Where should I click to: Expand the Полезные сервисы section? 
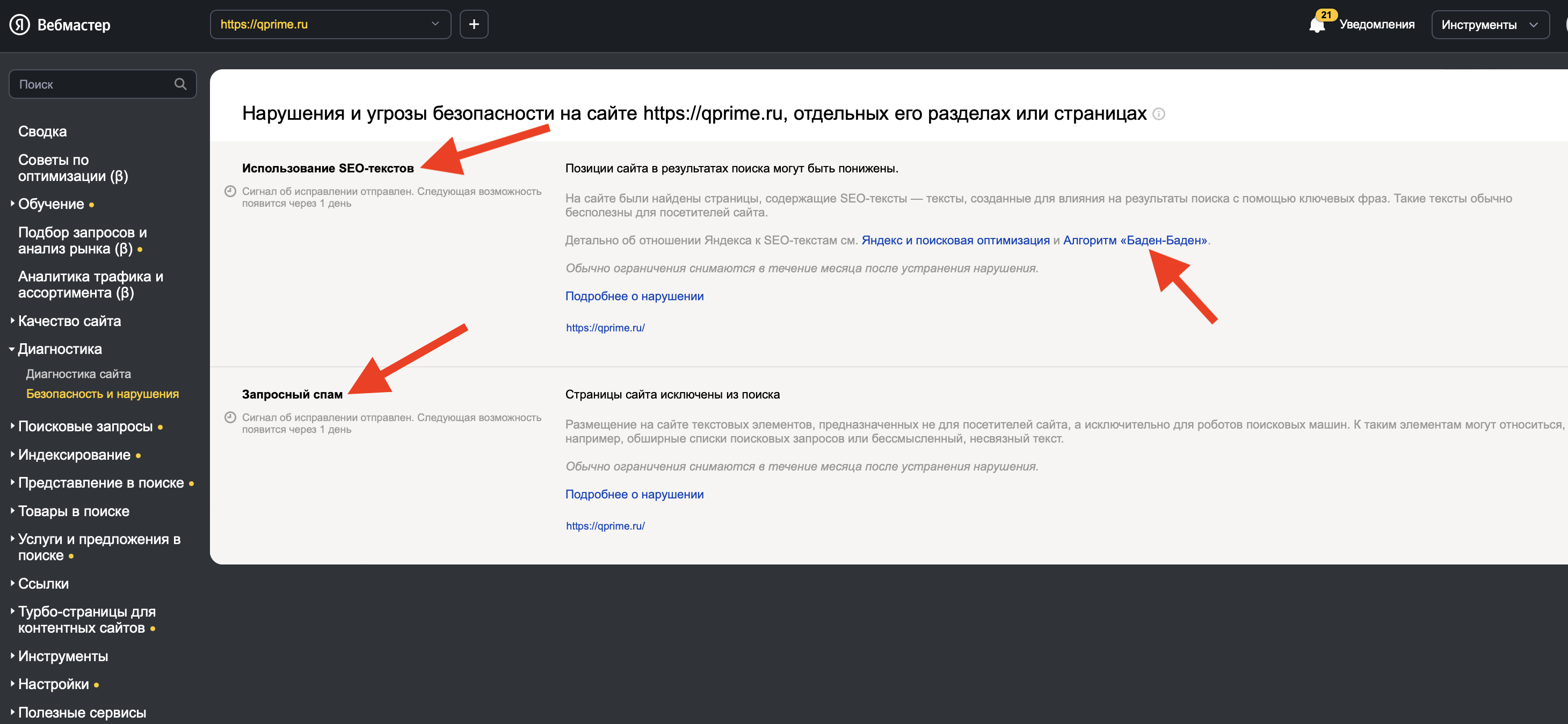82,712
